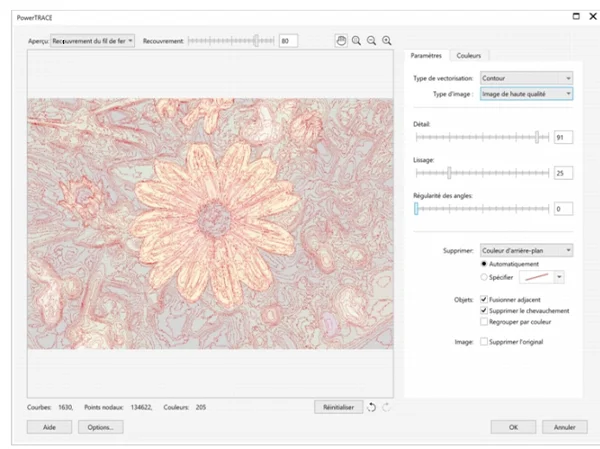
Task: Click the Aide button
Action: 49,427
